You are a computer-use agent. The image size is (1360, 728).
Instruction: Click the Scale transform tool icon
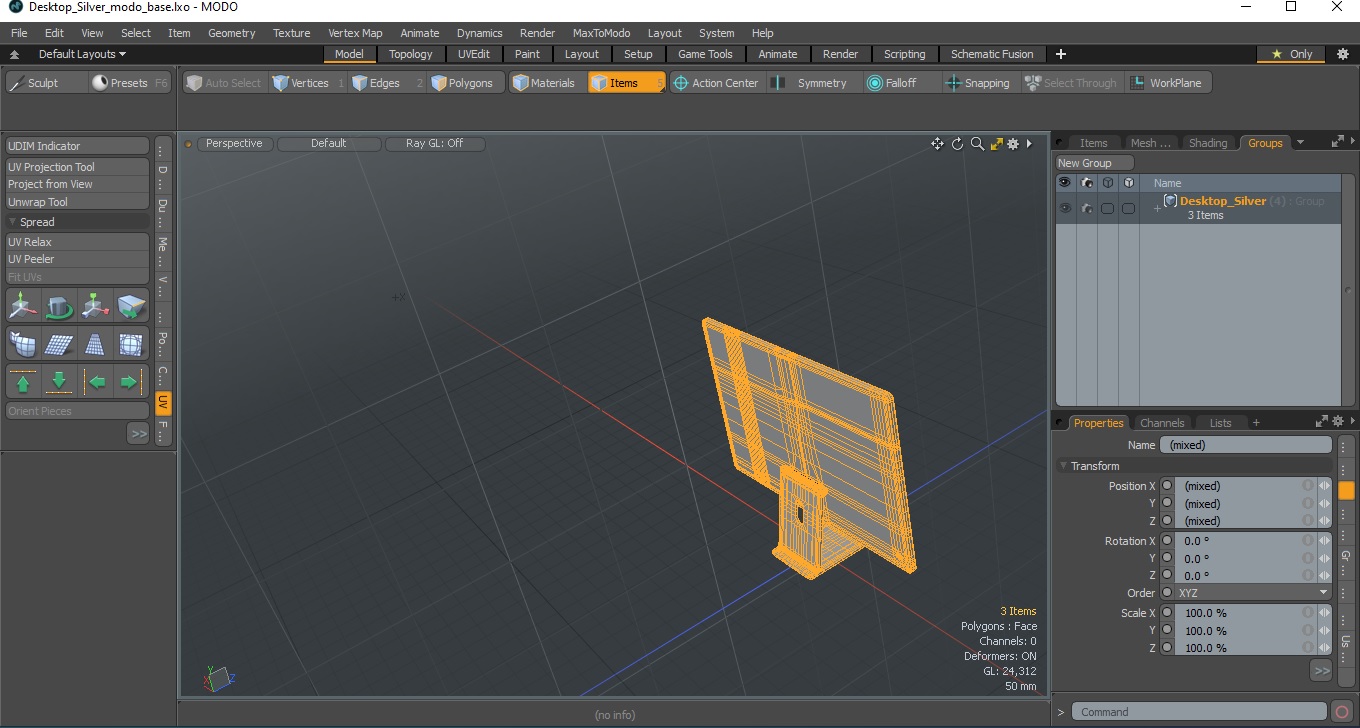coord(95,305)
